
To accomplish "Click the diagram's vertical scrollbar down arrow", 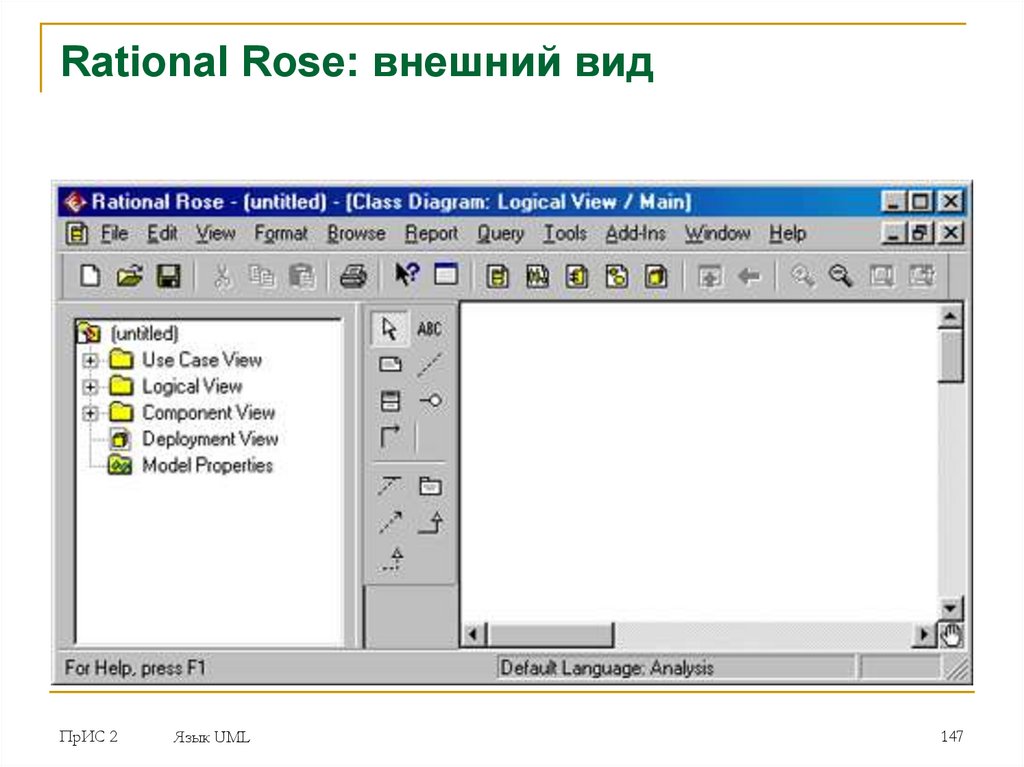I will (x=950, y=608).
